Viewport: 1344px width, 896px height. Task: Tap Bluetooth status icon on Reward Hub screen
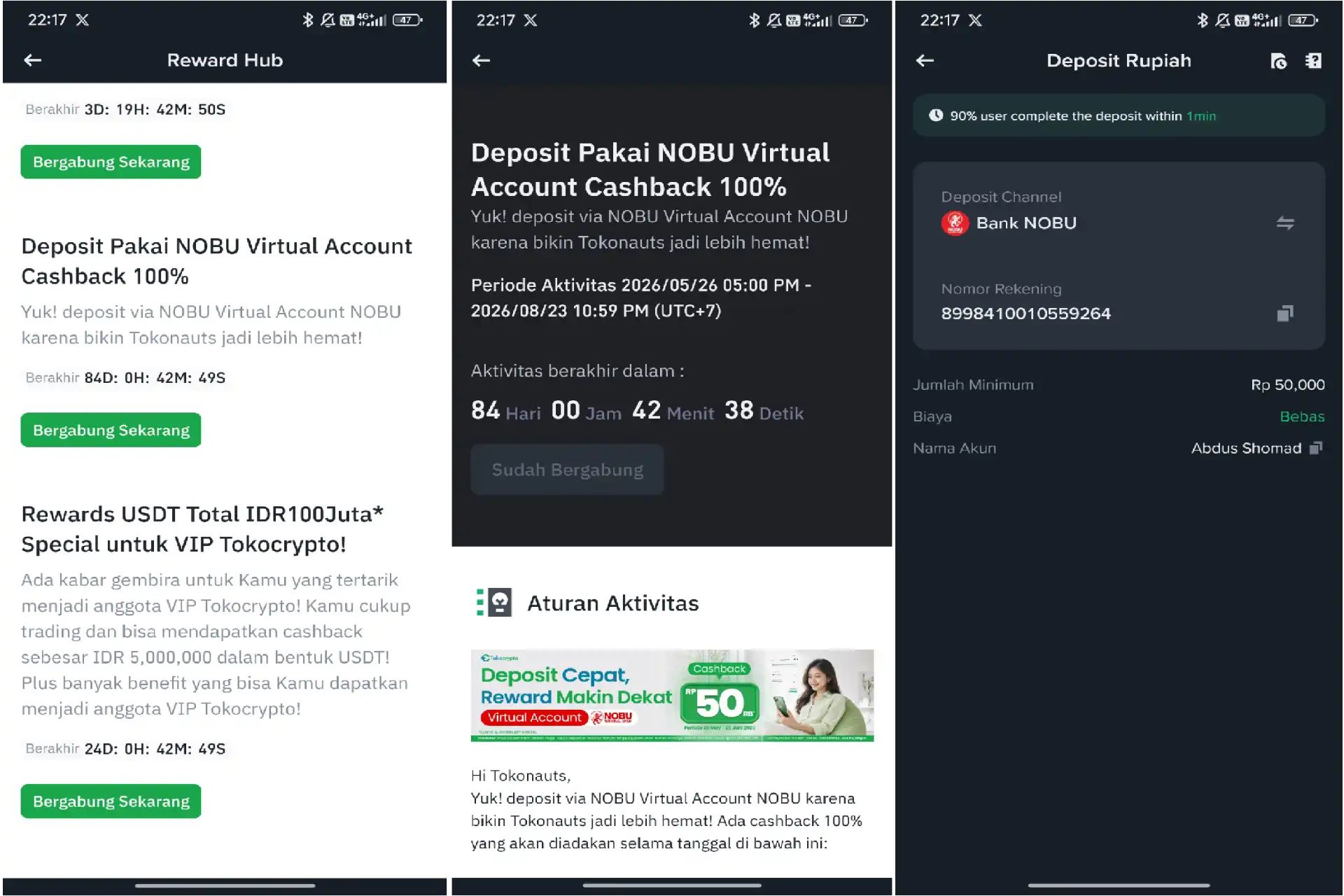click(x=307, y=20)
